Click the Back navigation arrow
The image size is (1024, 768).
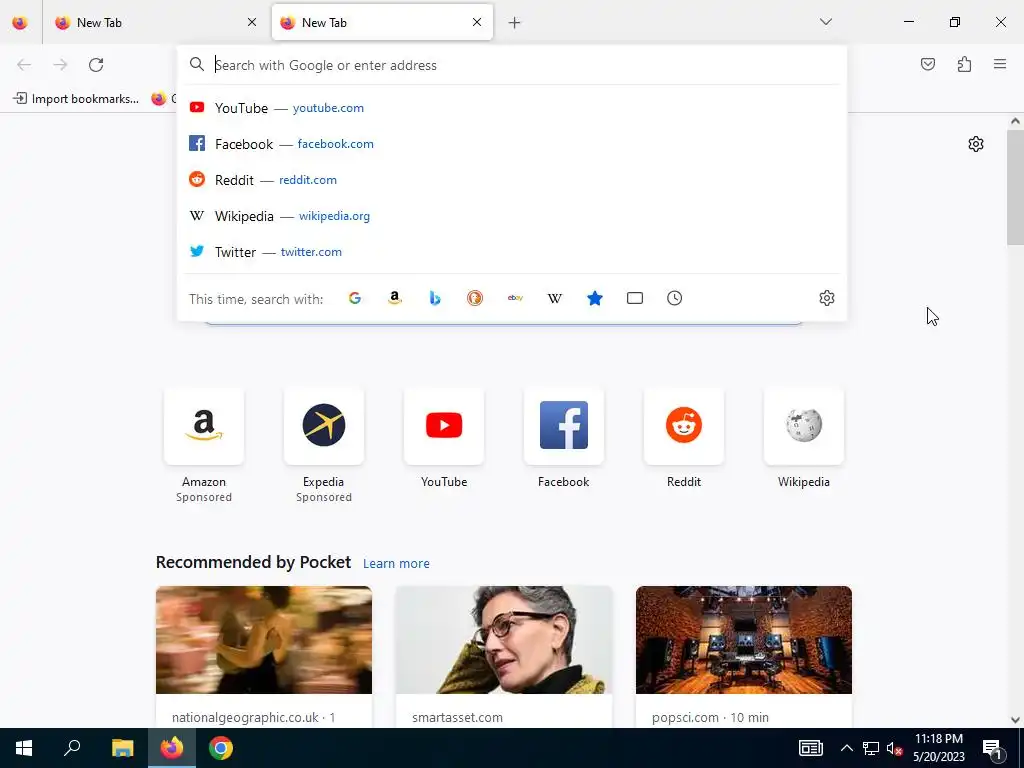click(24, 65)
